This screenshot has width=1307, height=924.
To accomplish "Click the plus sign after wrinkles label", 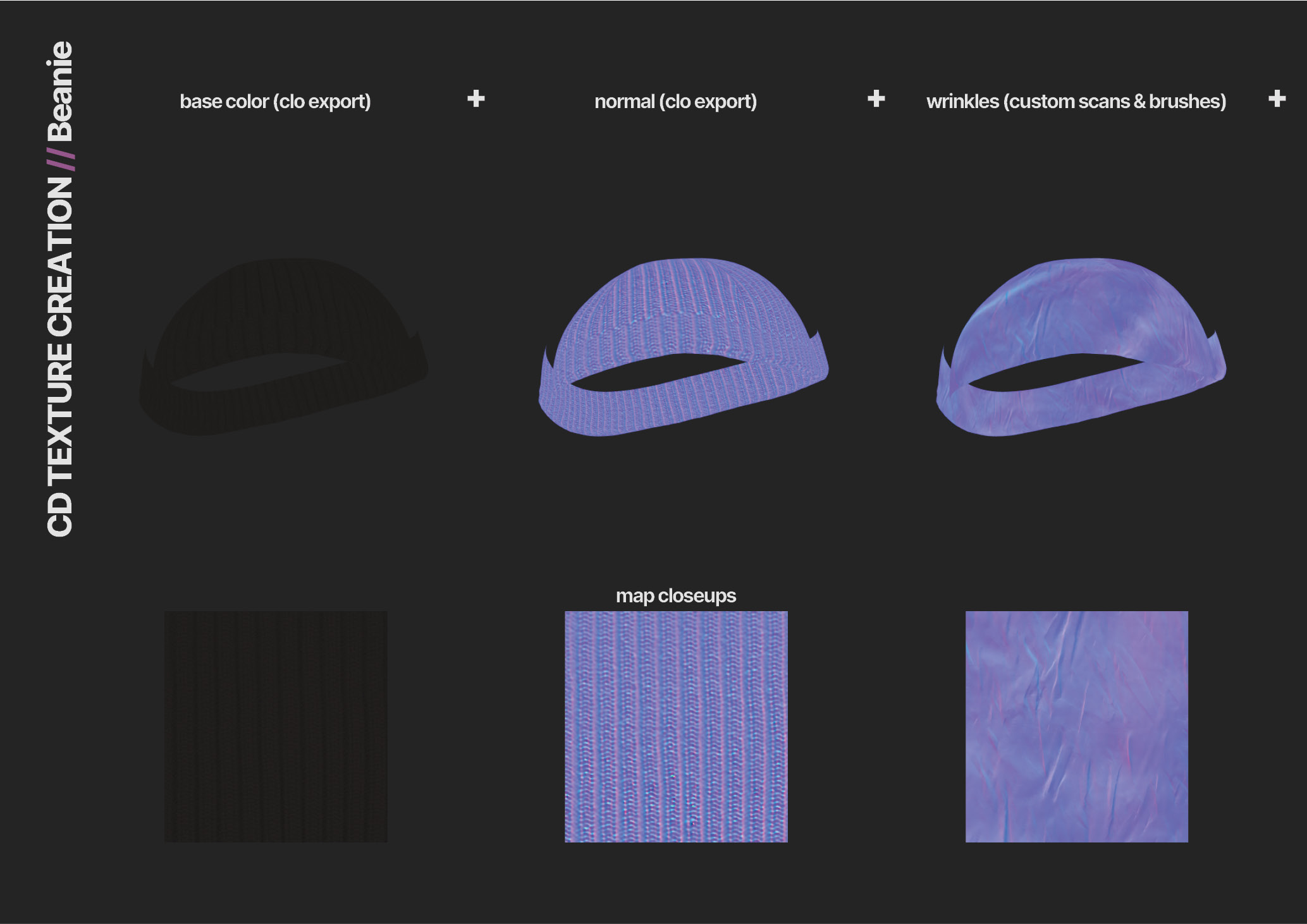I will [1277, 99].
